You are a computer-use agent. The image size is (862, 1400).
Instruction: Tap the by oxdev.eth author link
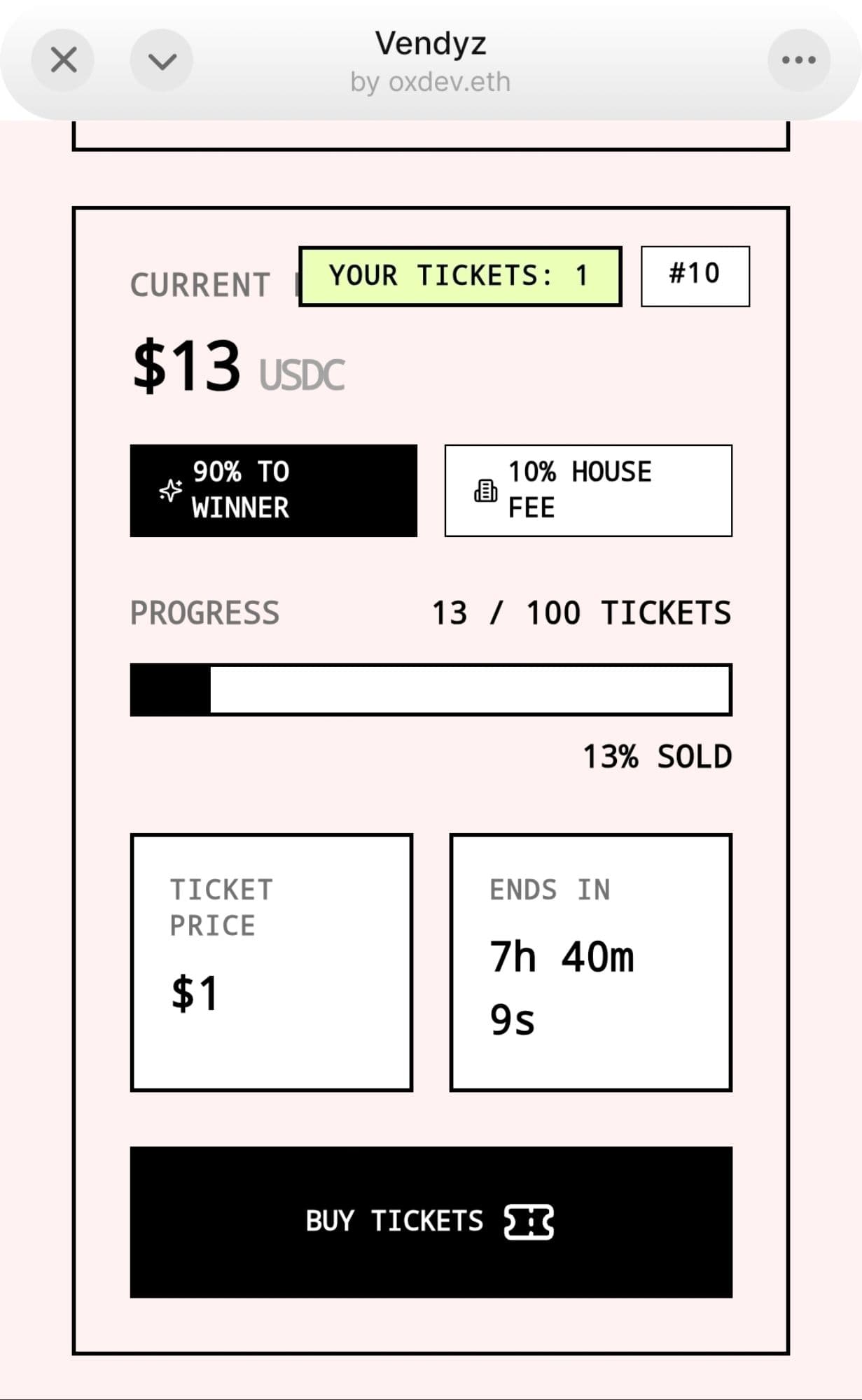tap(431, 83)
